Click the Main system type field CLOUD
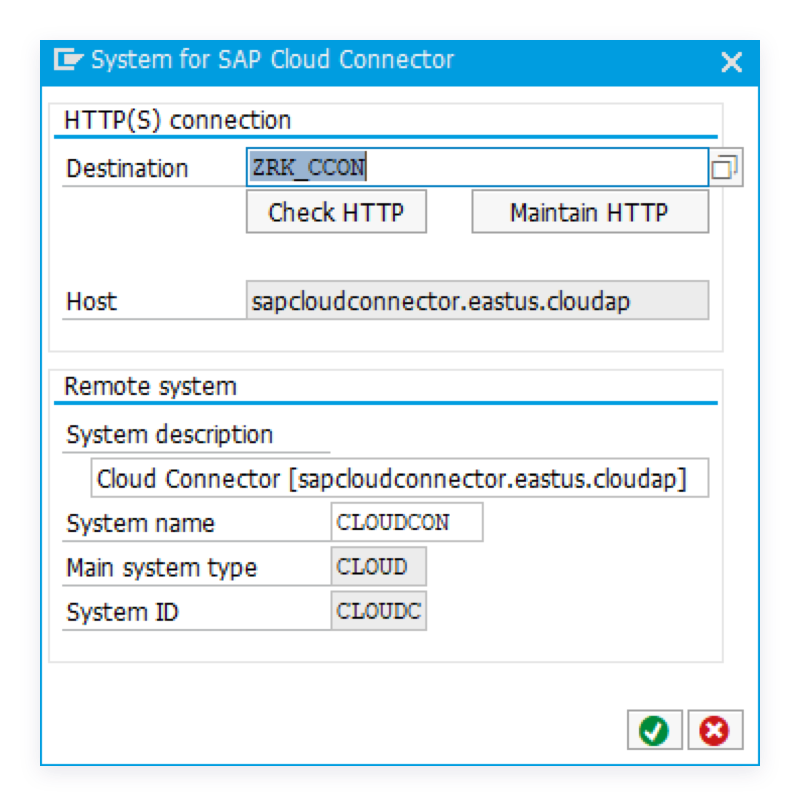The height and width of the screenshot is (806, 800). [x=378, y=566]
